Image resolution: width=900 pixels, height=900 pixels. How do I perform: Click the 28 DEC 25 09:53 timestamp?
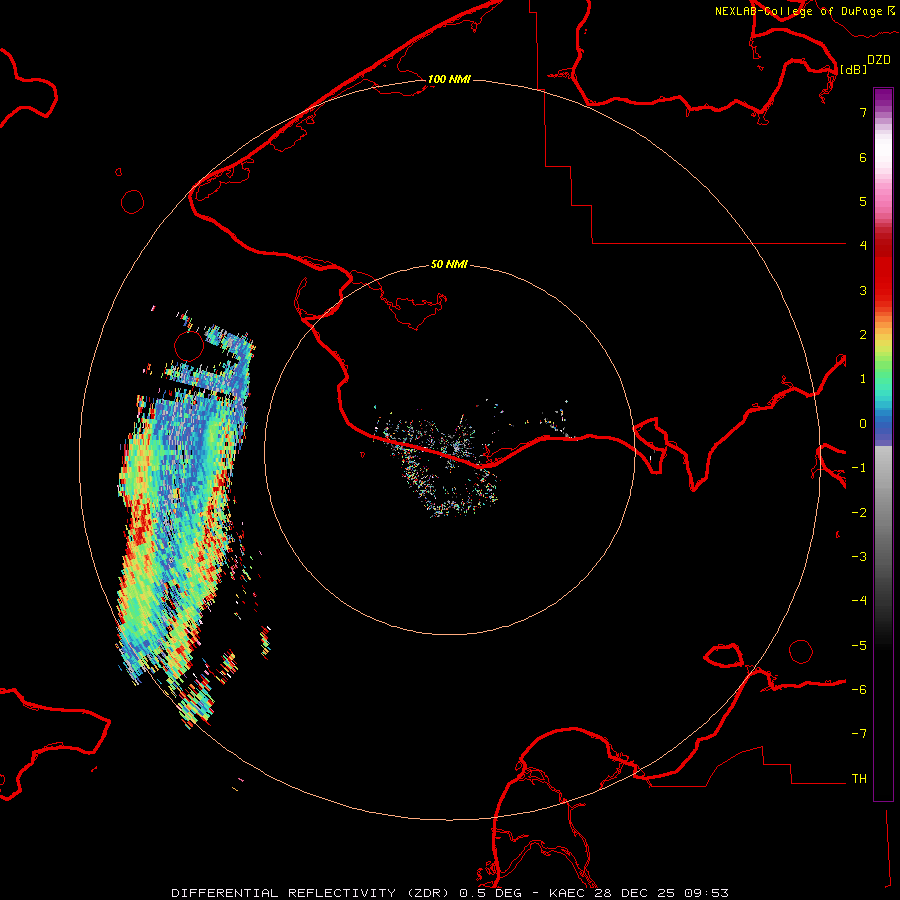pyautogui.click(x=662, y=893)
